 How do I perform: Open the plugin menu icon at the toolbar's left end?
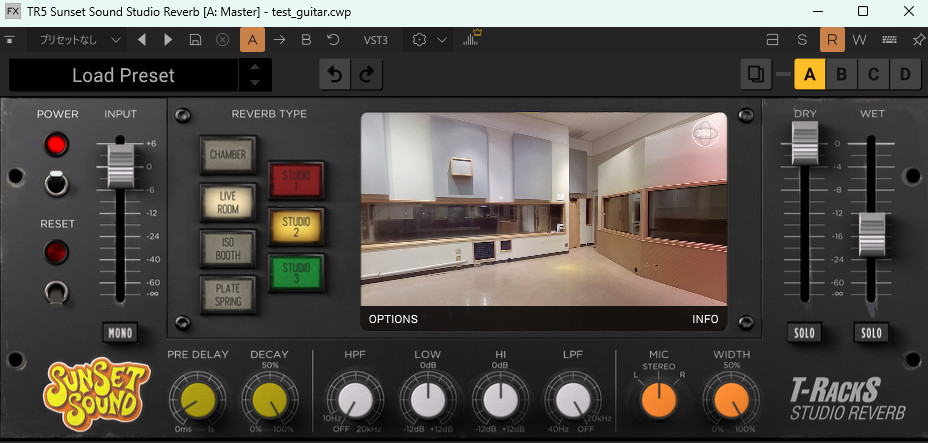click(9, 40)
